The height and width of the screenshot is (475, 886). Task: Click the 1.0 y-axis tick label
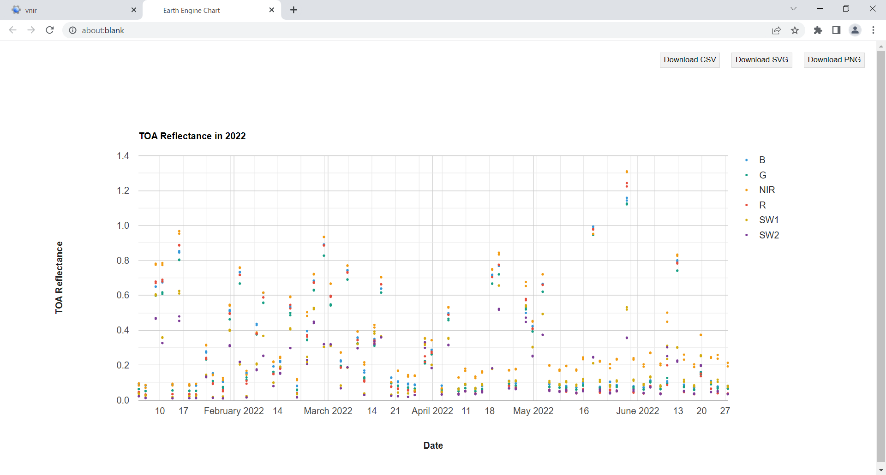(x=123, y=225)
